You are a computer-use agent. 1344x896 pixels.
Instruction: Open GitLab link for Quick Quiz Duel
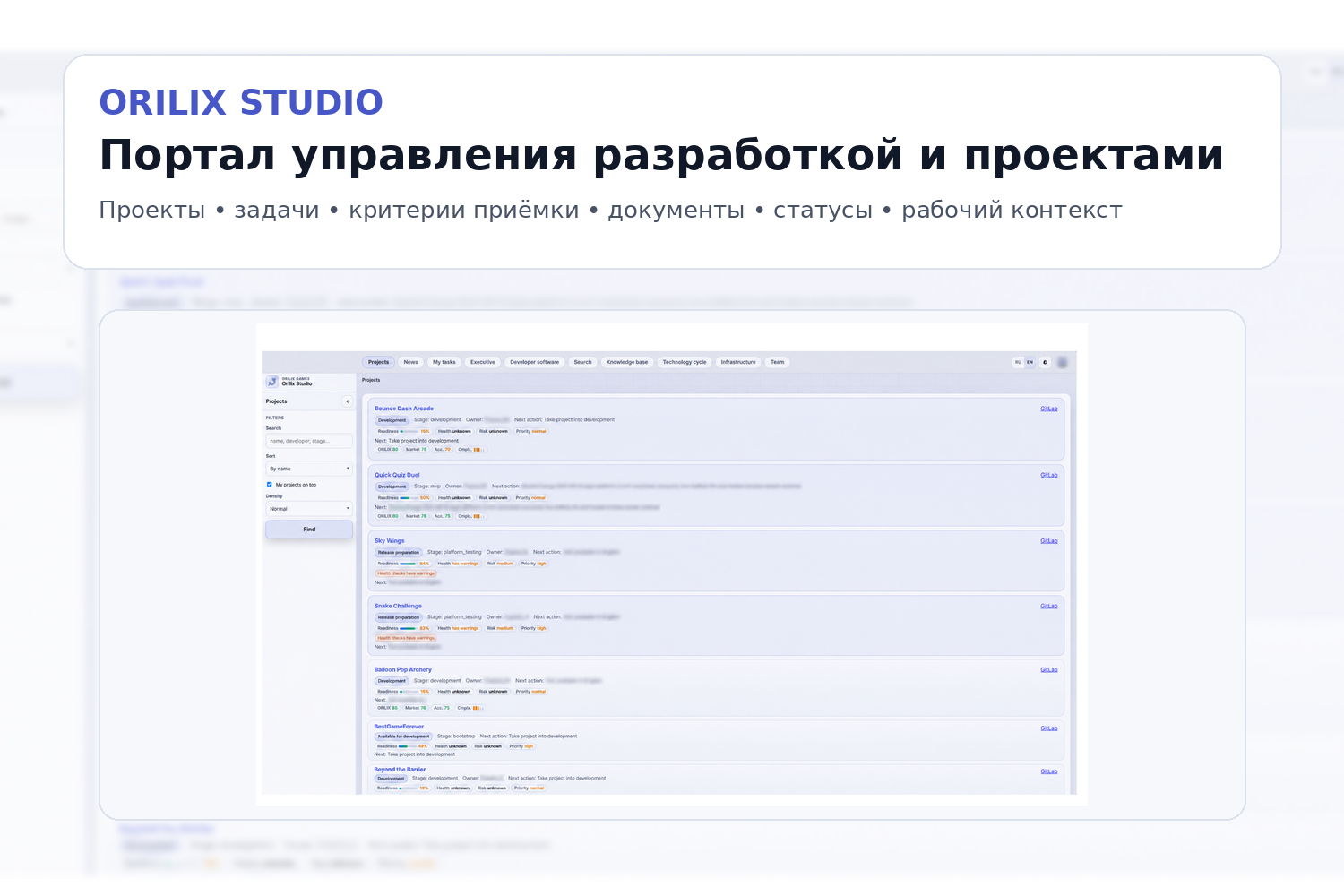pyautogui.click(x=1049, y=475)
